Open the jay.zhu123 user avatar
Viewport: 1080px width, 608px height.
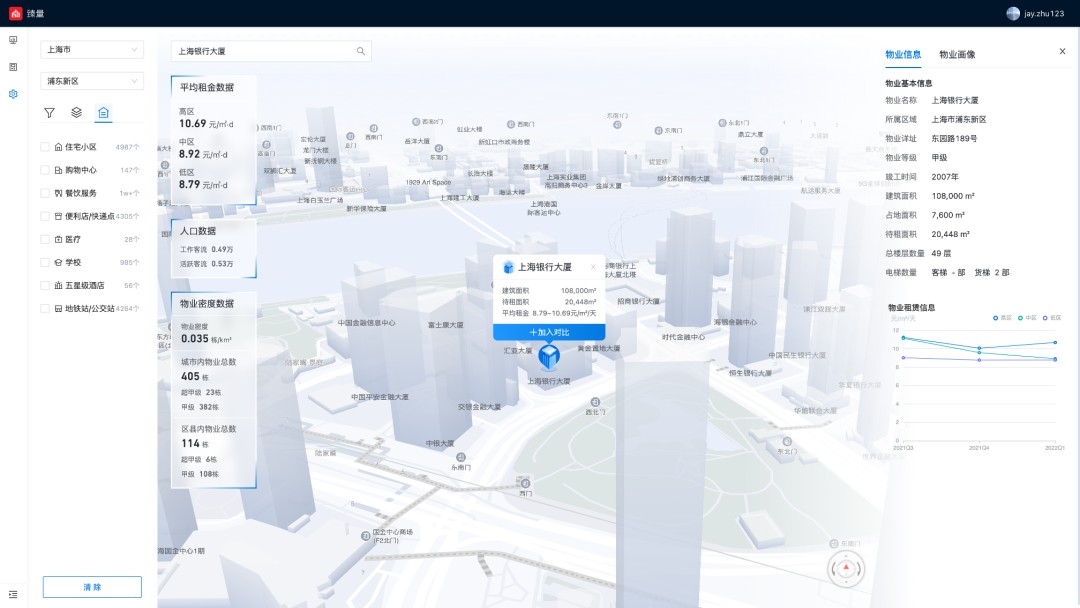tap(1013, 13)
